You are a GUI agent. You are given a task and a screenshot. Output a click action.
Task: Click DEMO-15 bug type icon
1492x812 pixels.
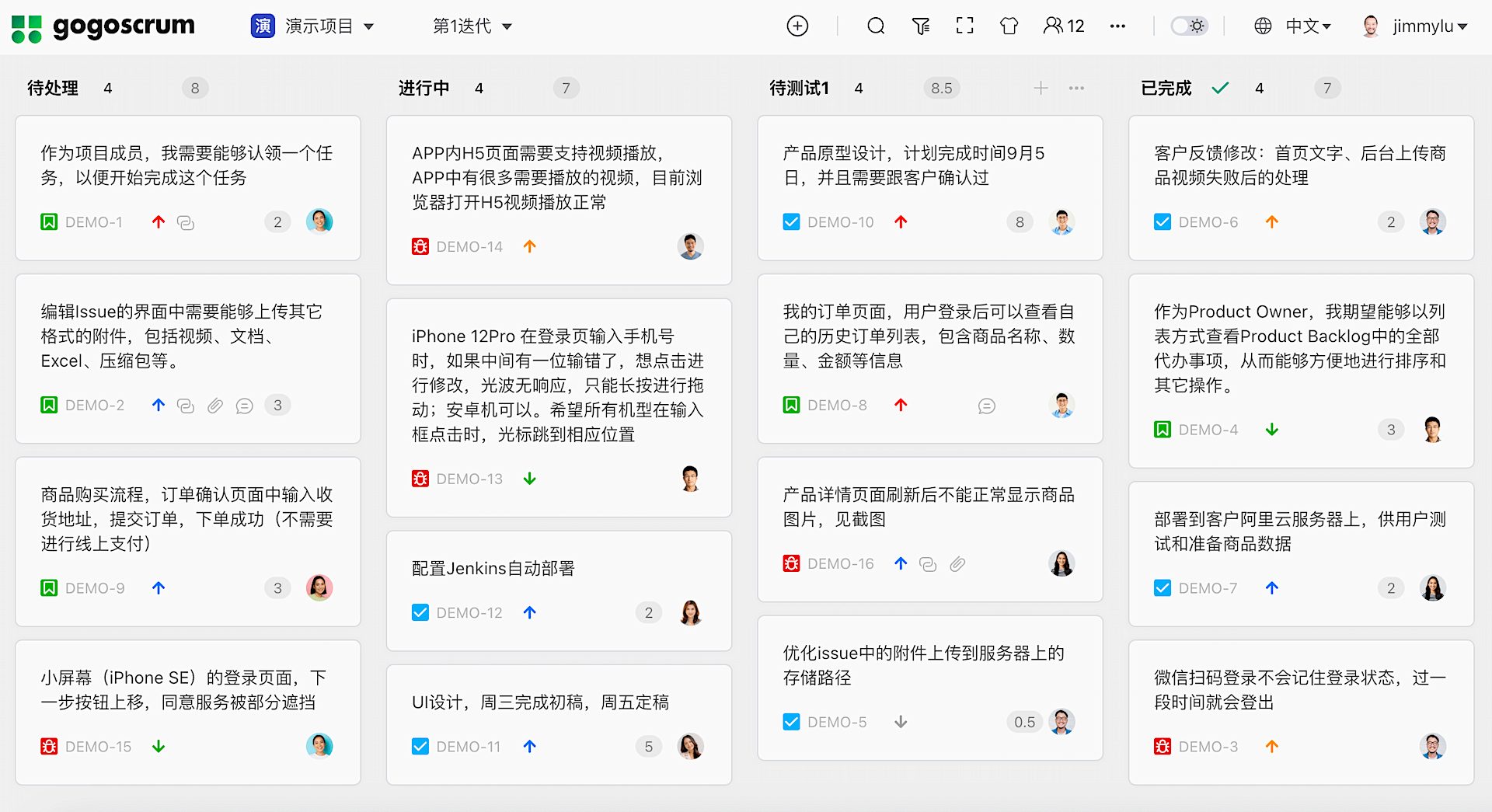click(49, 747)
